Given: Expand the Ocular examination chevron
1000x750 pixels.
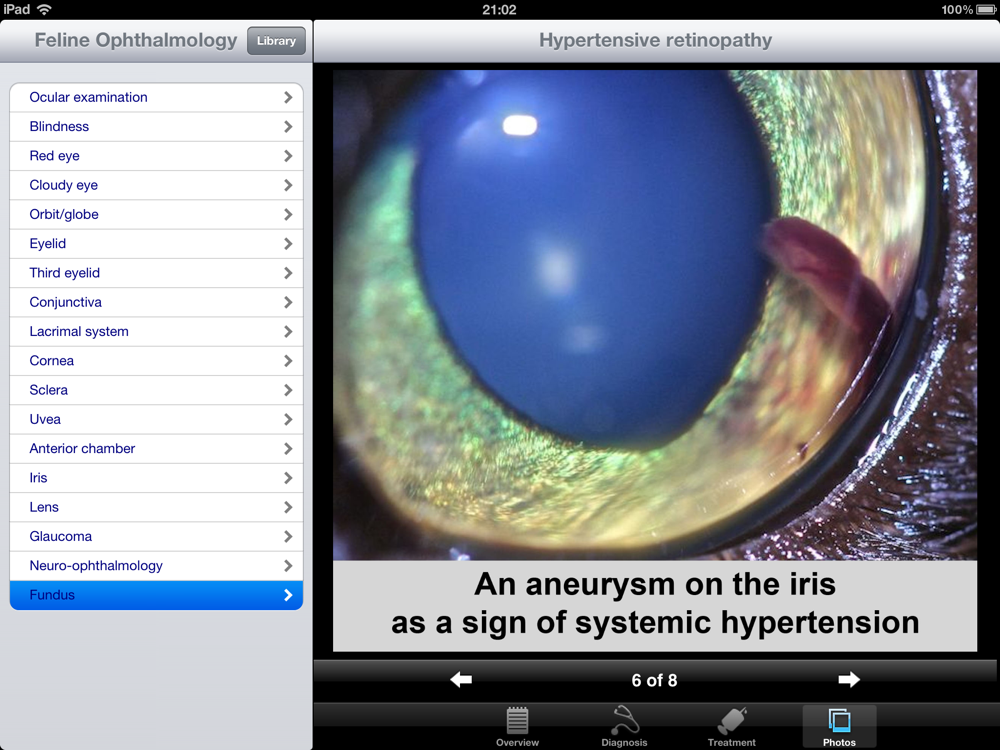Looking at the screenshot, I should pos(288,97).
